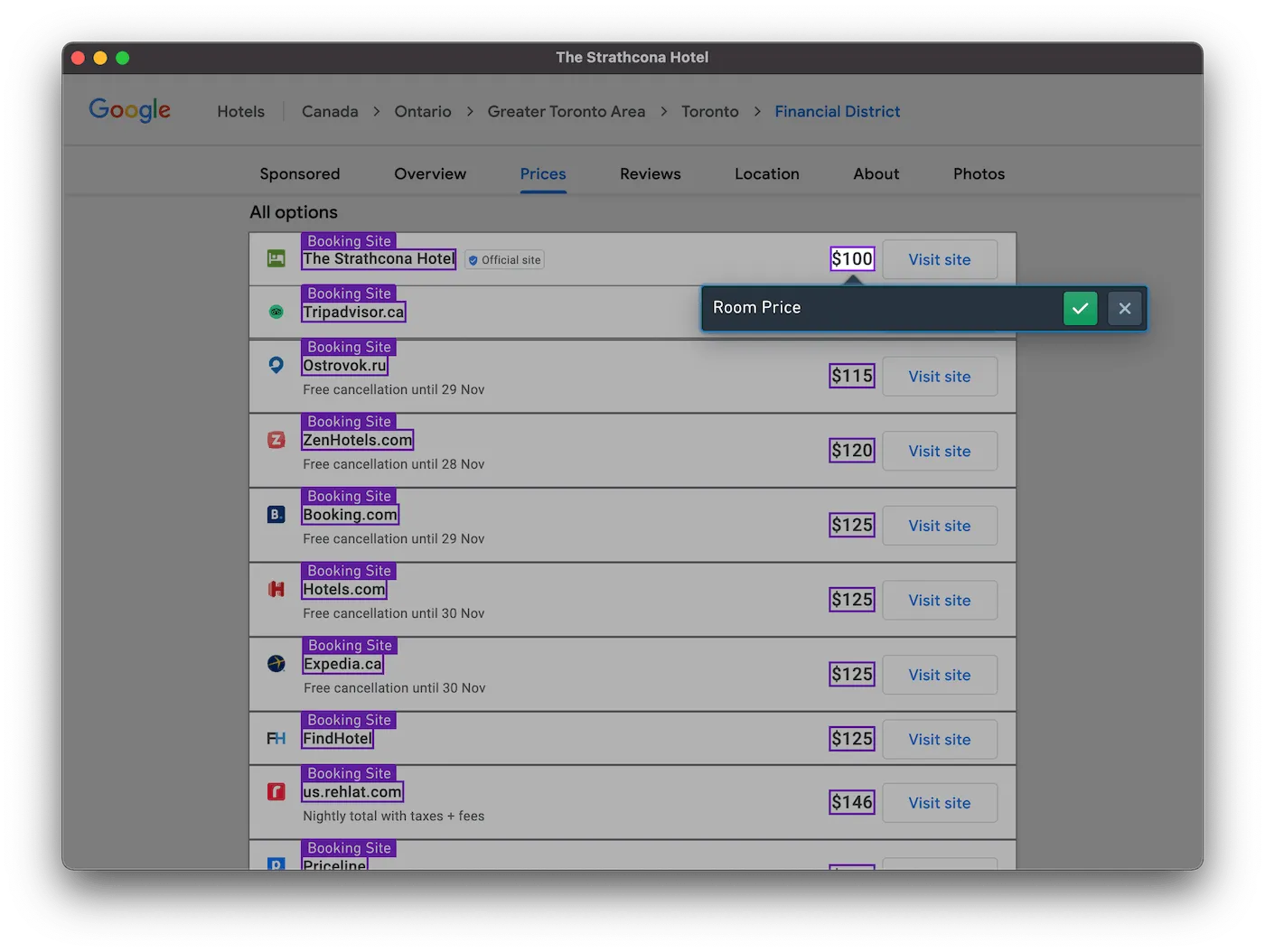
Task: Click the All options heading
Action: click(x=294, y=212)
